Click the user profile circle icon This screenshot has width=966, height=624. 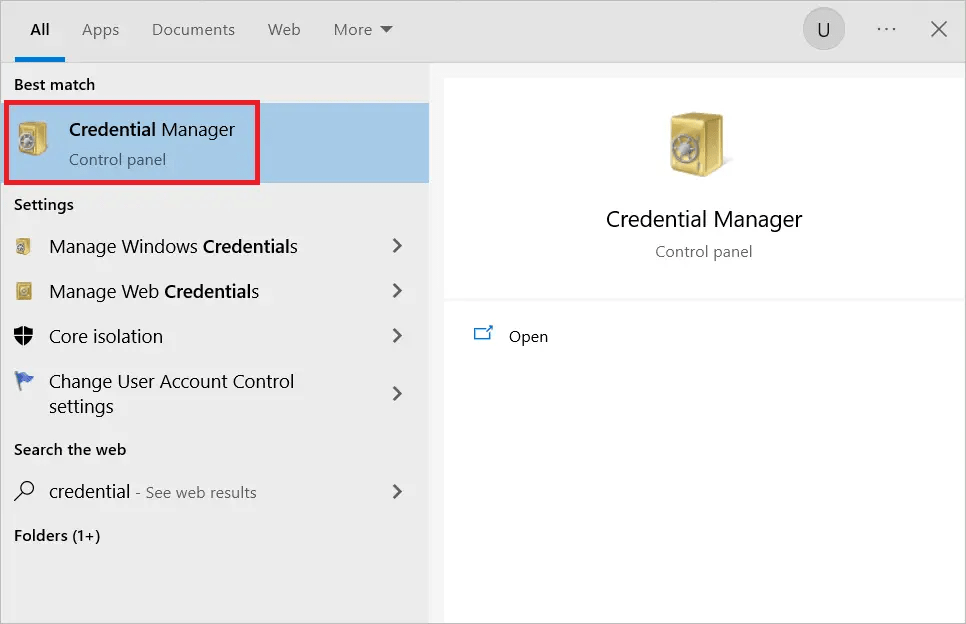click(x=823, y=29)
